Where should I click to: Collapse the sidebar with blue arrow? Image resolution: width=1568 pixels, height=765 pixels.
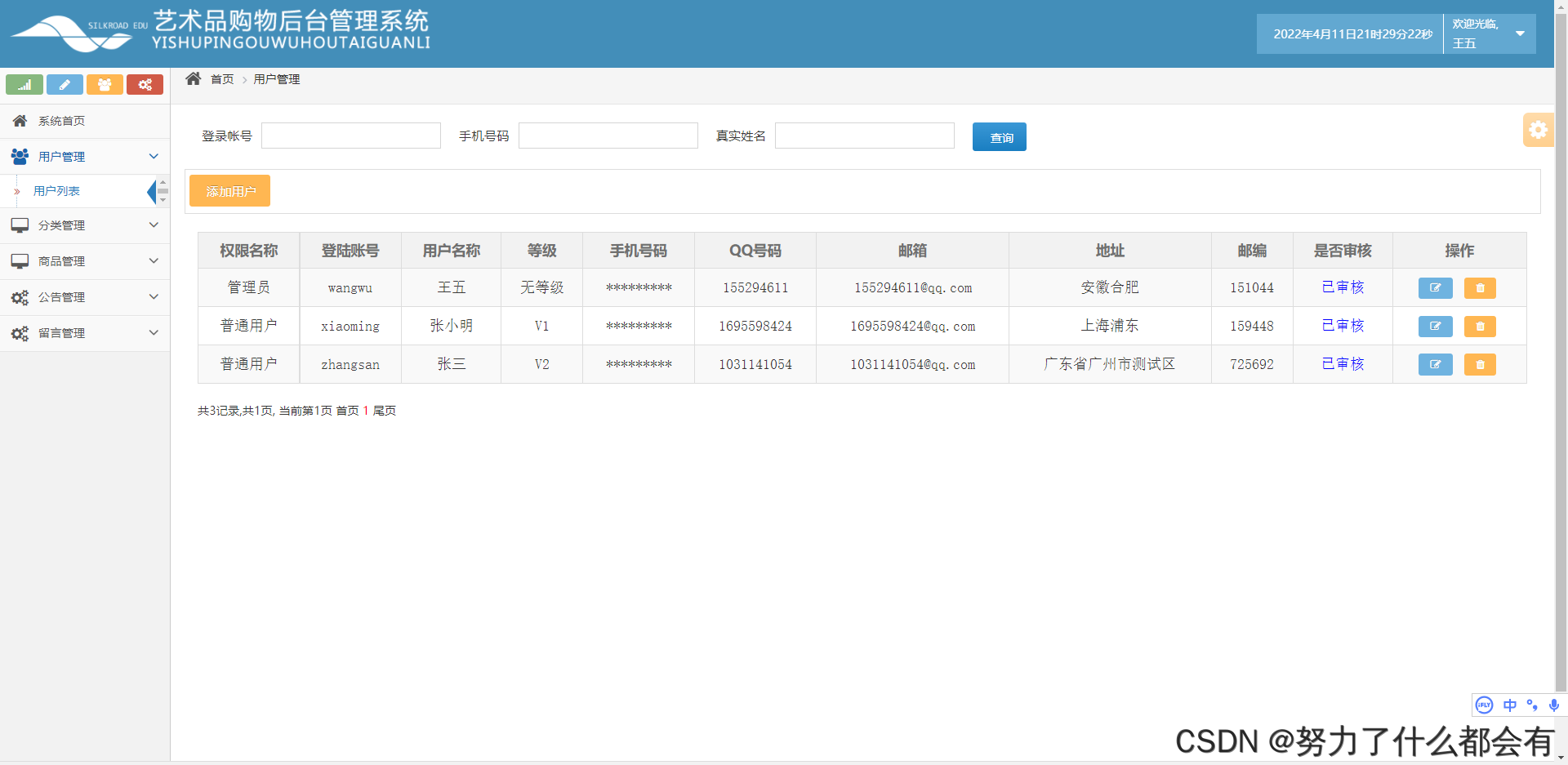coord(151,192)
